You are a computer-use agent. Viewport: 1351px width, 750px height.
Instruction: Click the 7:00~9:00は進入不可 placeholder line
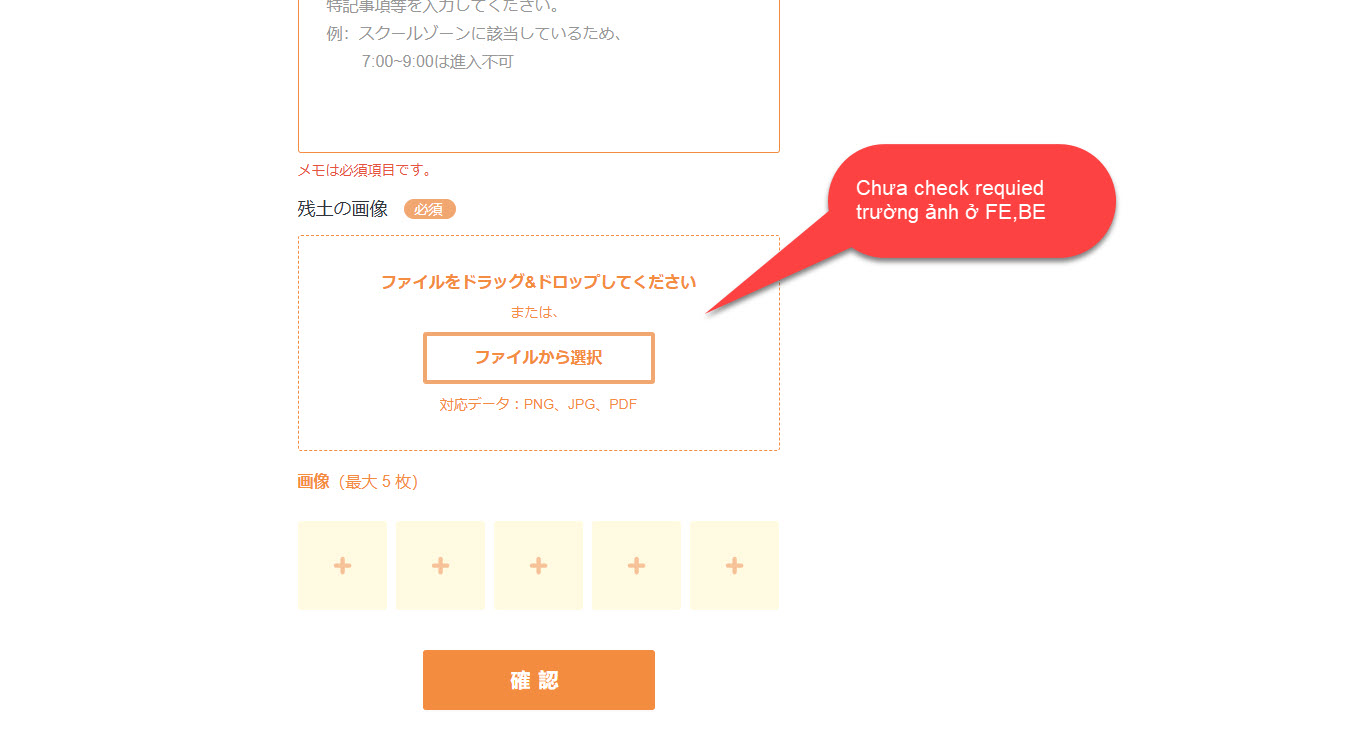tap(437, 62)
